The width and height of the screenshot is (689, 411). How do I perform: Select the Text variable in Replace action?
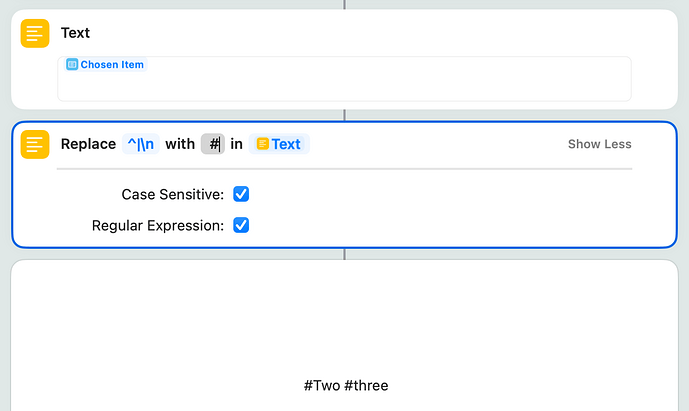pos(280,144)
